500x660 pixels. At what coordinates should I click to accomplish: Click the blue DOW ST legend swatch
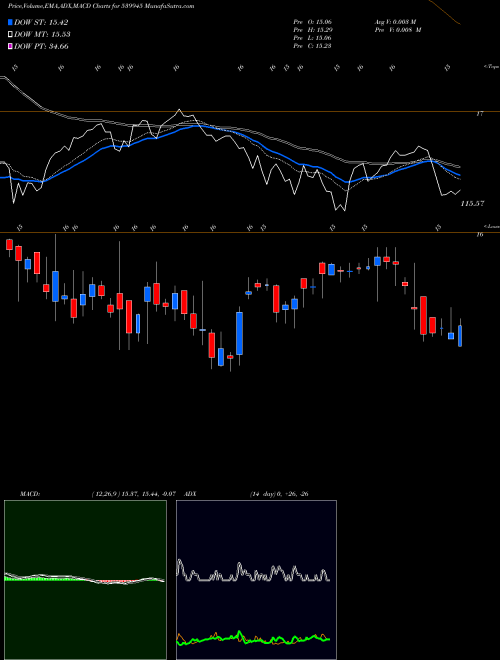coord(10,22)
